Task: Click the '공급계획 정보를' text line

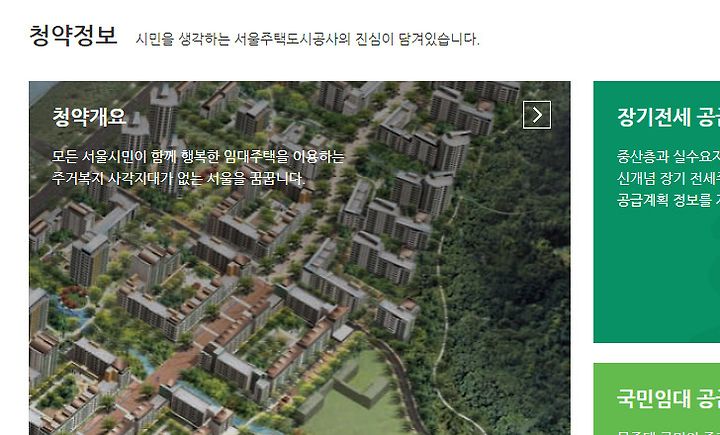Action: [668, 200]
